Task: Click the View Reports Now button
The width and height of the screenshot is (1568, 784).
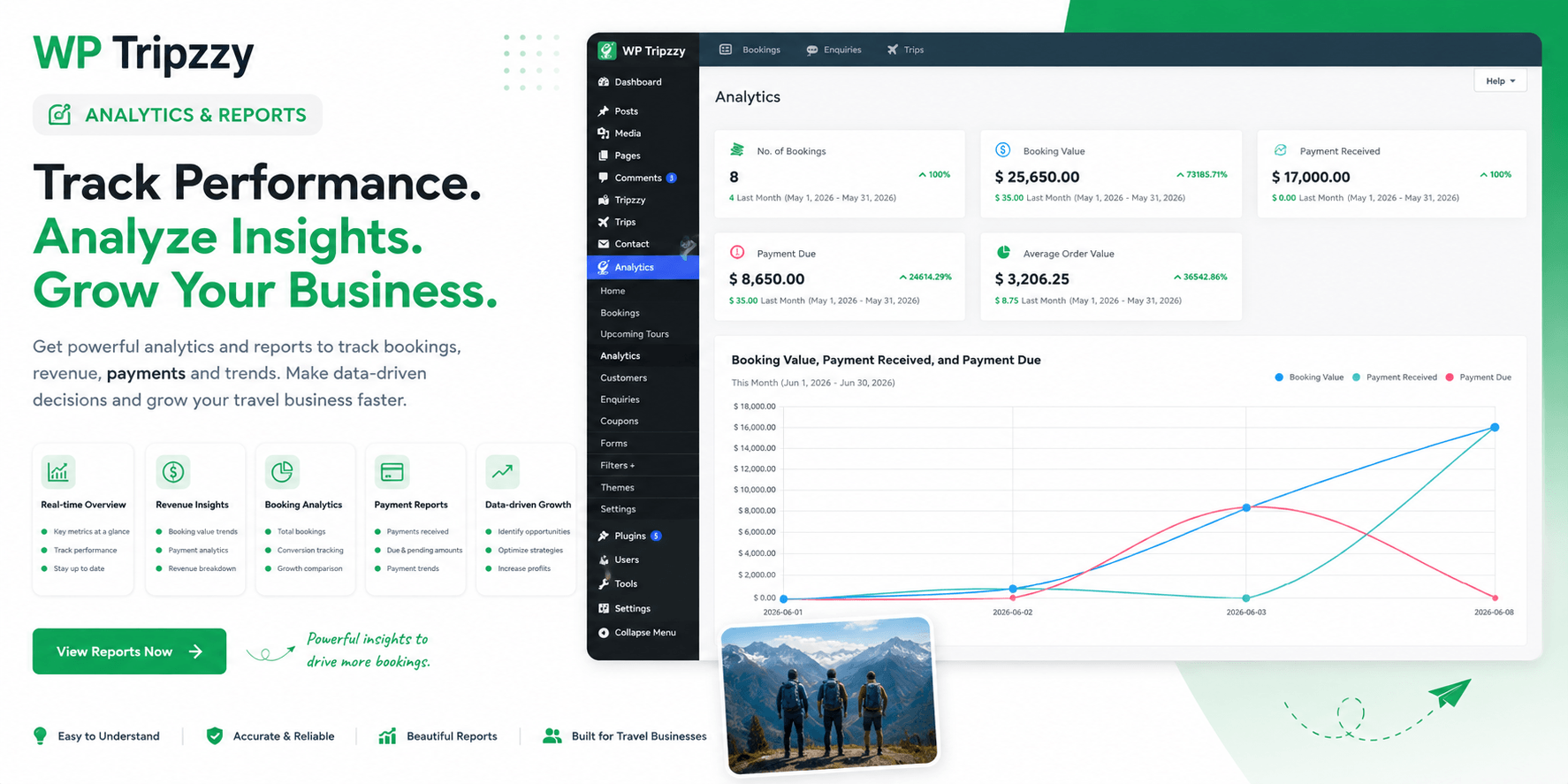Action: (129, 651)
